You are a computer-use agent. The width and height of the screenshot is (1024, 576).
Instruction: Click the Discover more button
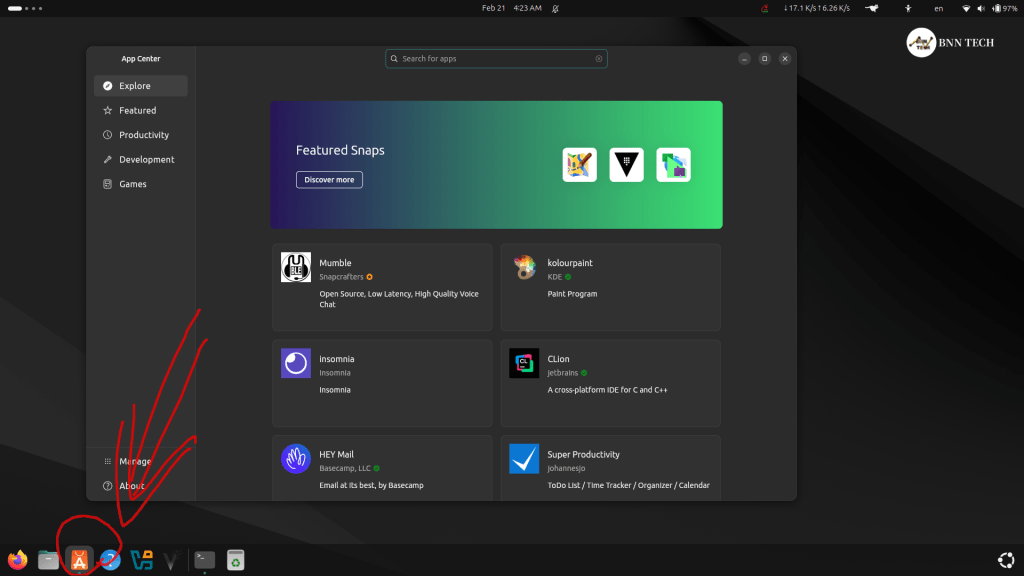point(329,180)
